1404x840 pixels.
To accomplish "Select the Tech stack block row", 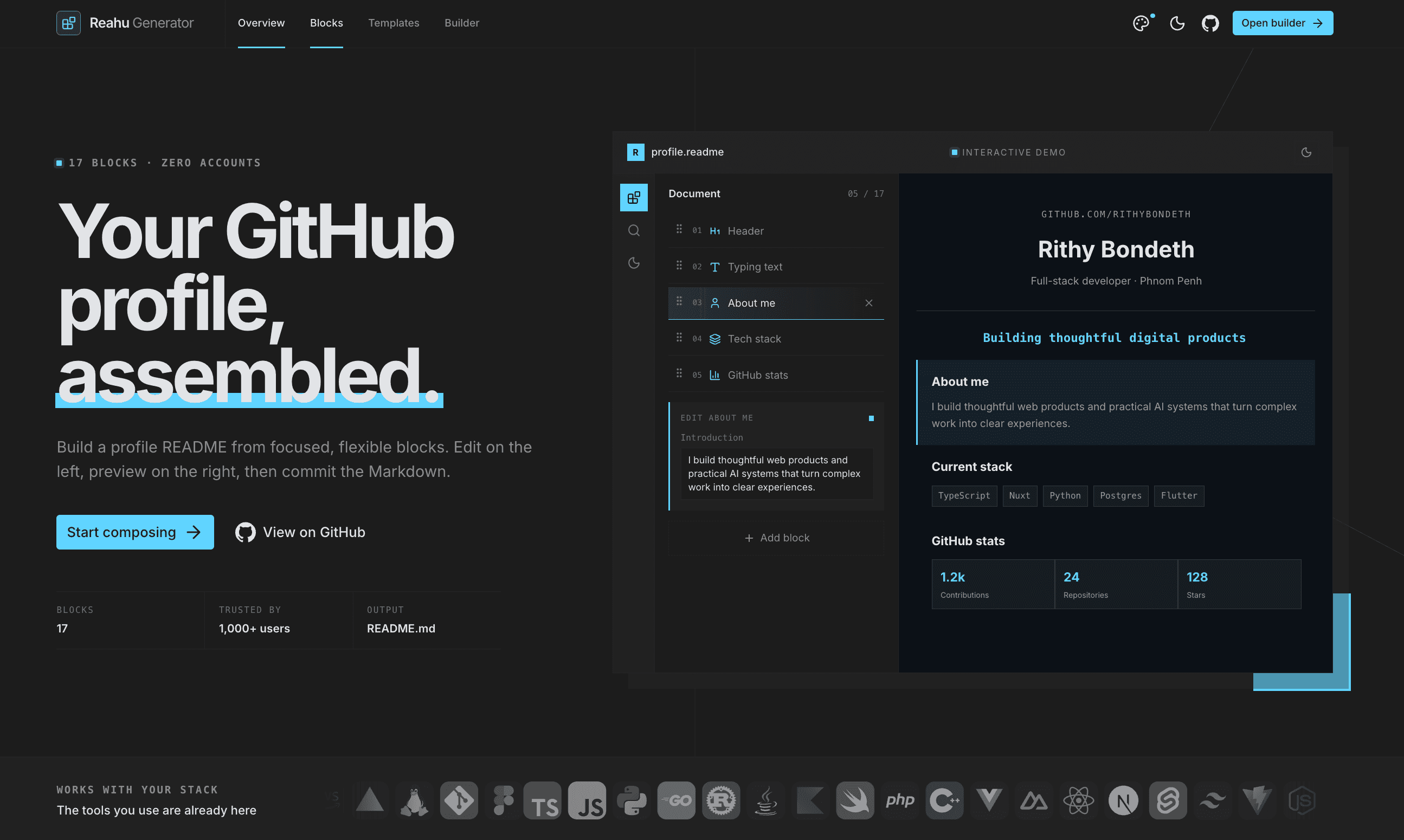I will tap(776, 339).
